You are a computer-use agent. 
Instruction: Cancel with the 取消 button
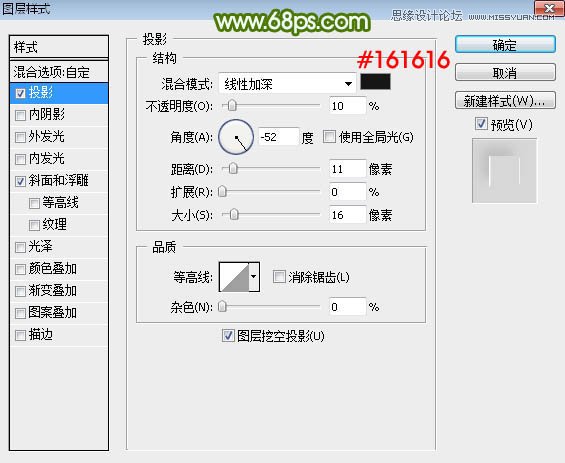point(505,73)
